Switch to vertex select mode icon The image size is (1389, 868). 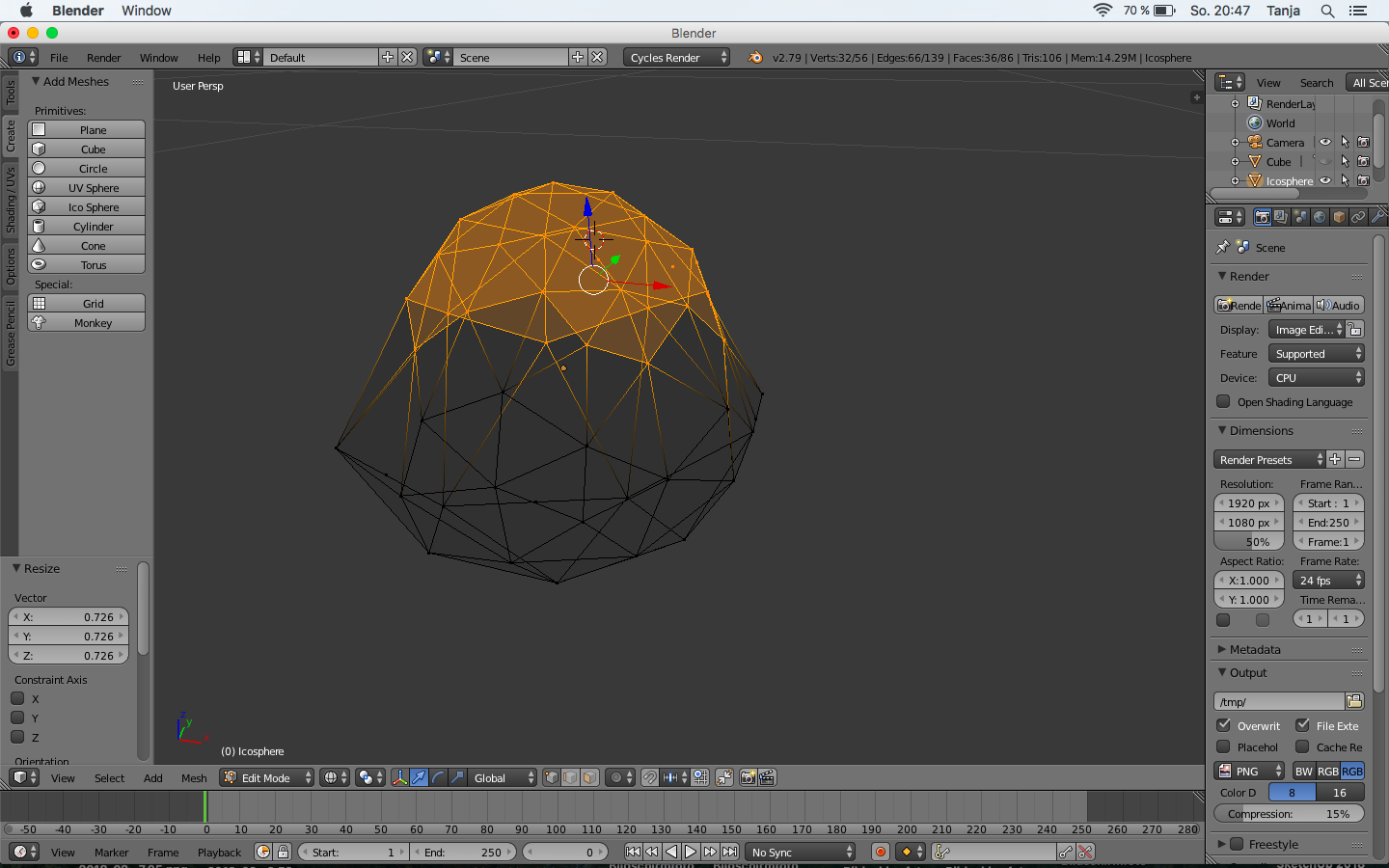pyautogui.click(x=552, y=777)
